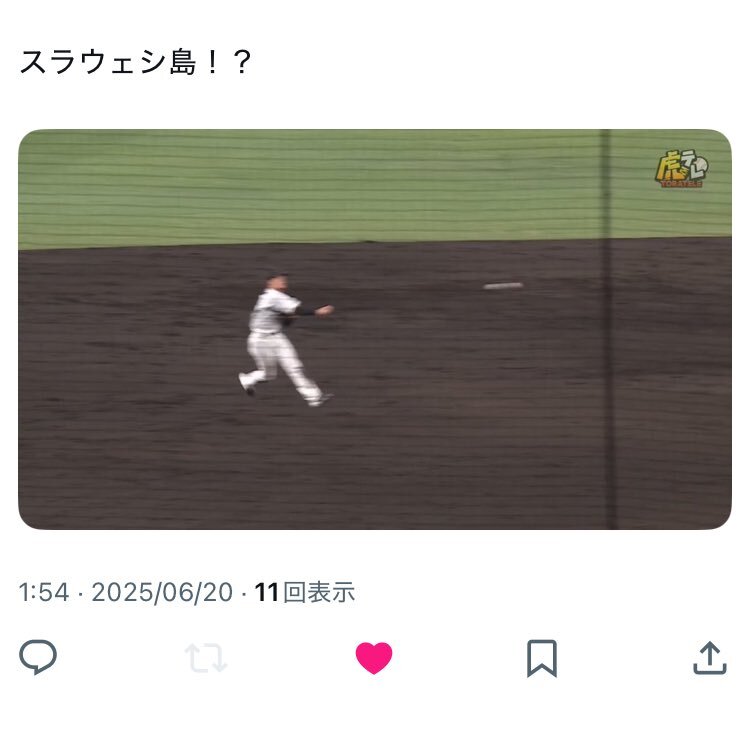Open the share upload arrow icon
This screenshot has width=749, height=749.
[710, 657]
